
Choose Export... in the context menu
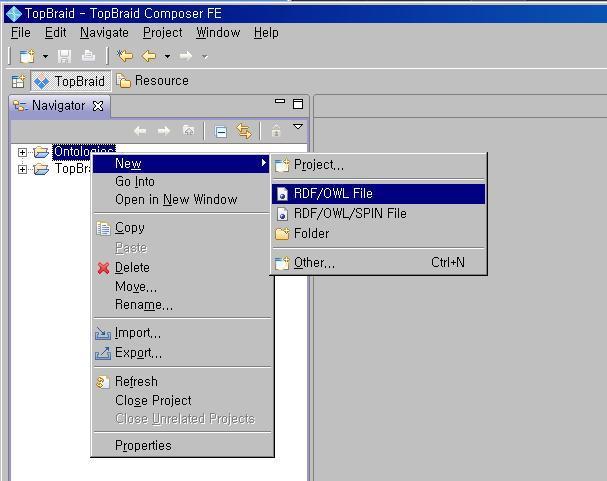(181, 353)
